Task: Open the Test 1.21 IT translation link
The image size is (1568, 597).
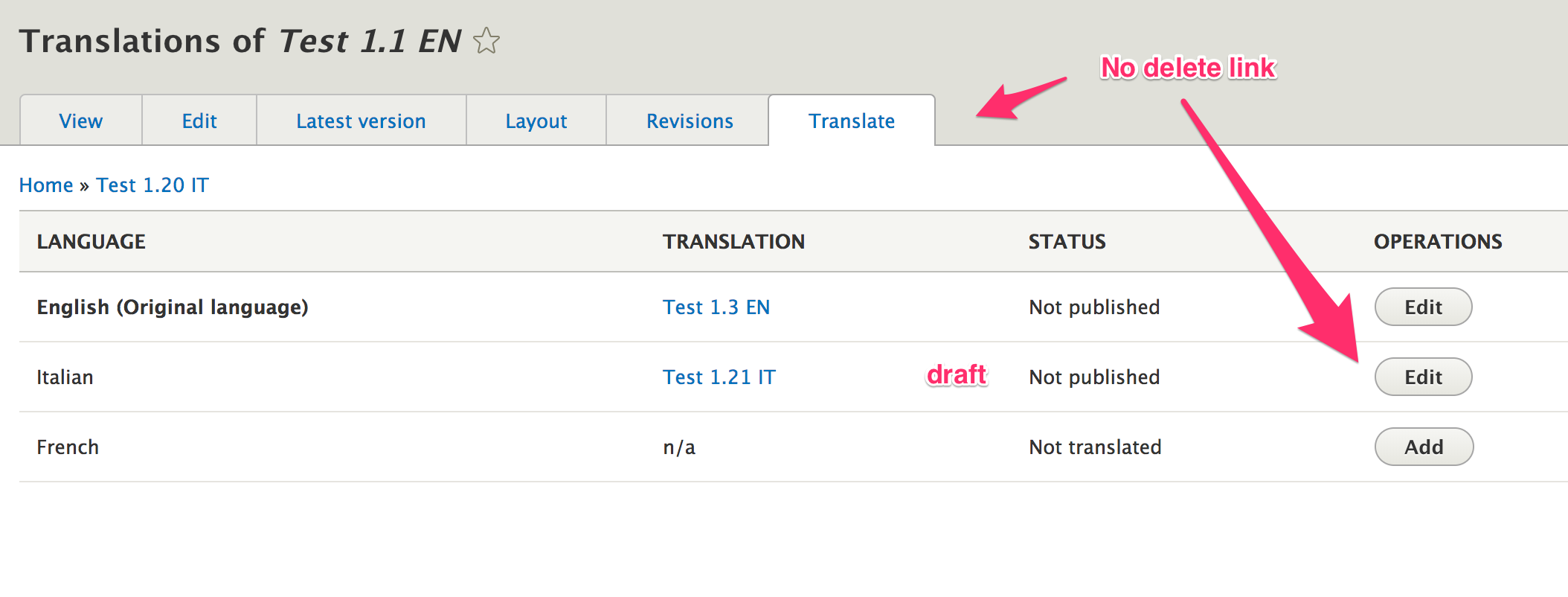Action: click(719, 377)
